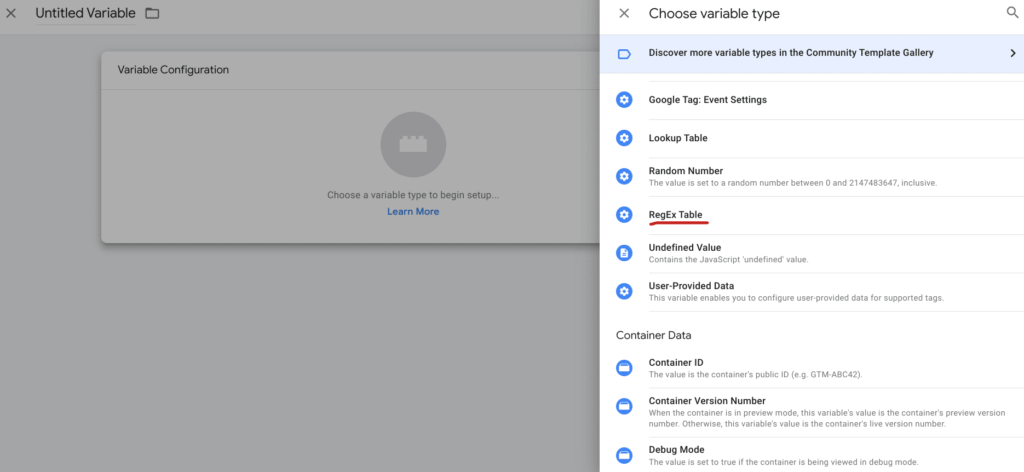Click the Lookup Table gear icon
This screenshot has width=1024, height=472.
624,138
